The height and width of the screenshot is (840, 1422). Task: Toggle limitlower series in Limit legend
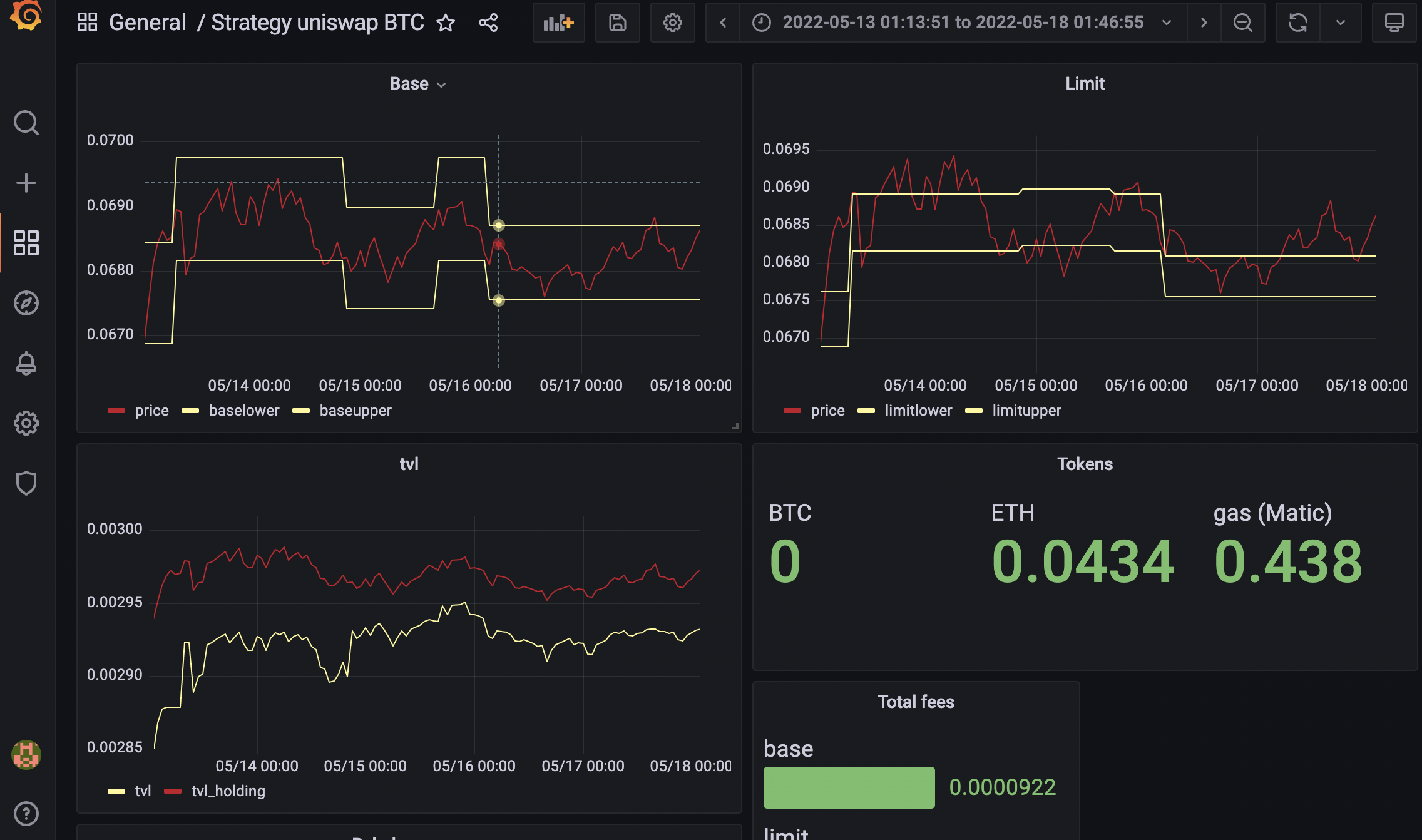(x=918, y=411)
